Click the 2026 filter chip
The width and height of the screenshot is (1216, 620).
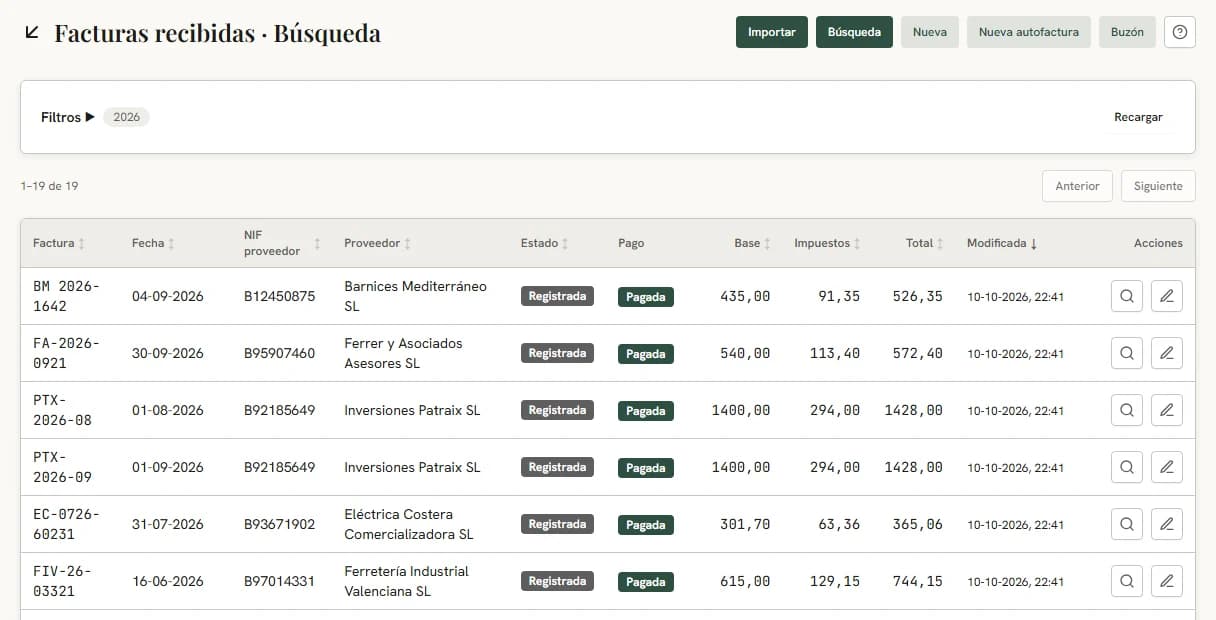pyautogui.click(x=126, y=117)
